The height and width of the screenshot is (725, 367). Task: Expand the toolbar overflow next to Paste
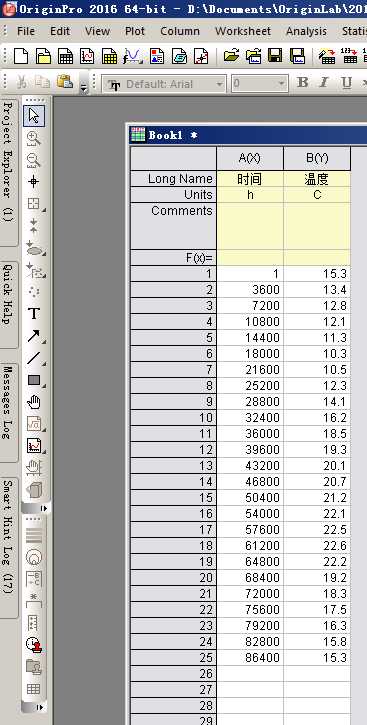pos(84,86)
